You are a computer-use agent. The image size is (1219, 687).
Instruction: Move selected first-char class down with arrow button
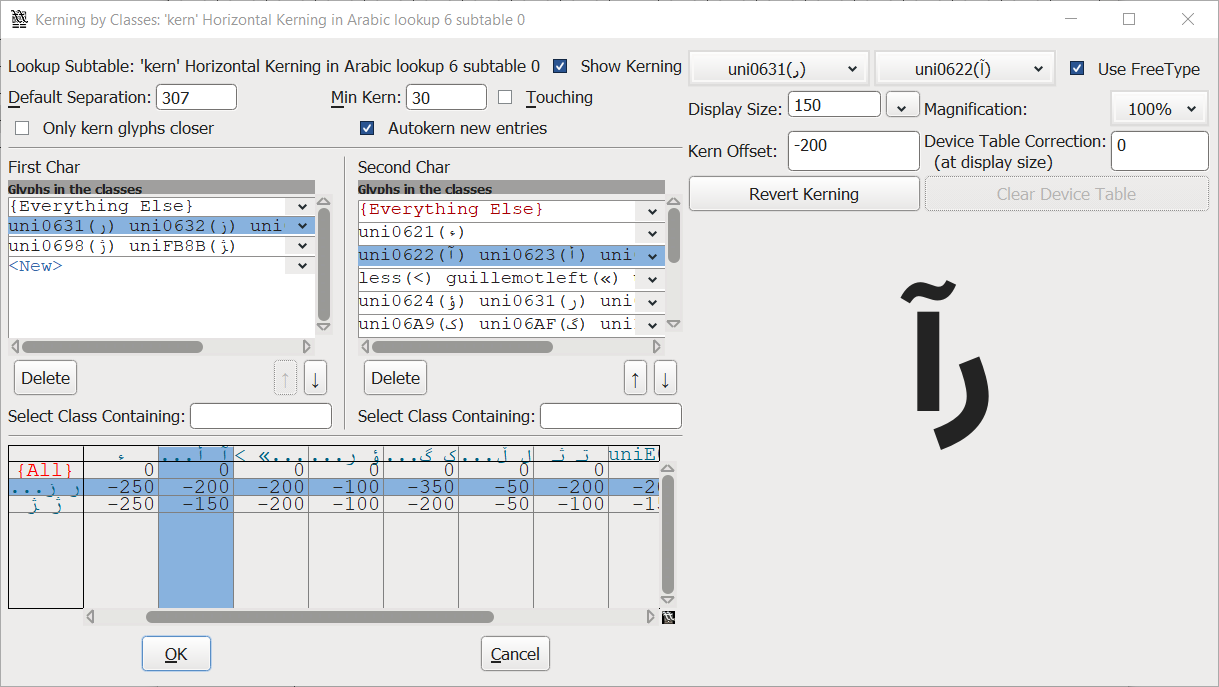click(315, 378)
